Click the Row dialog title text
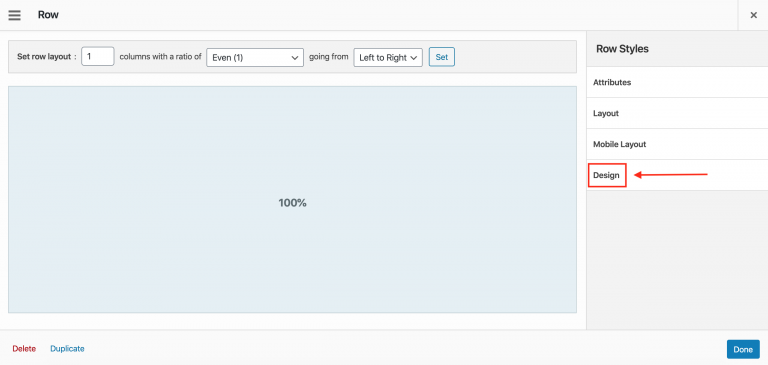The height and width of the screenshot is (365, 768). pos(48,15)
